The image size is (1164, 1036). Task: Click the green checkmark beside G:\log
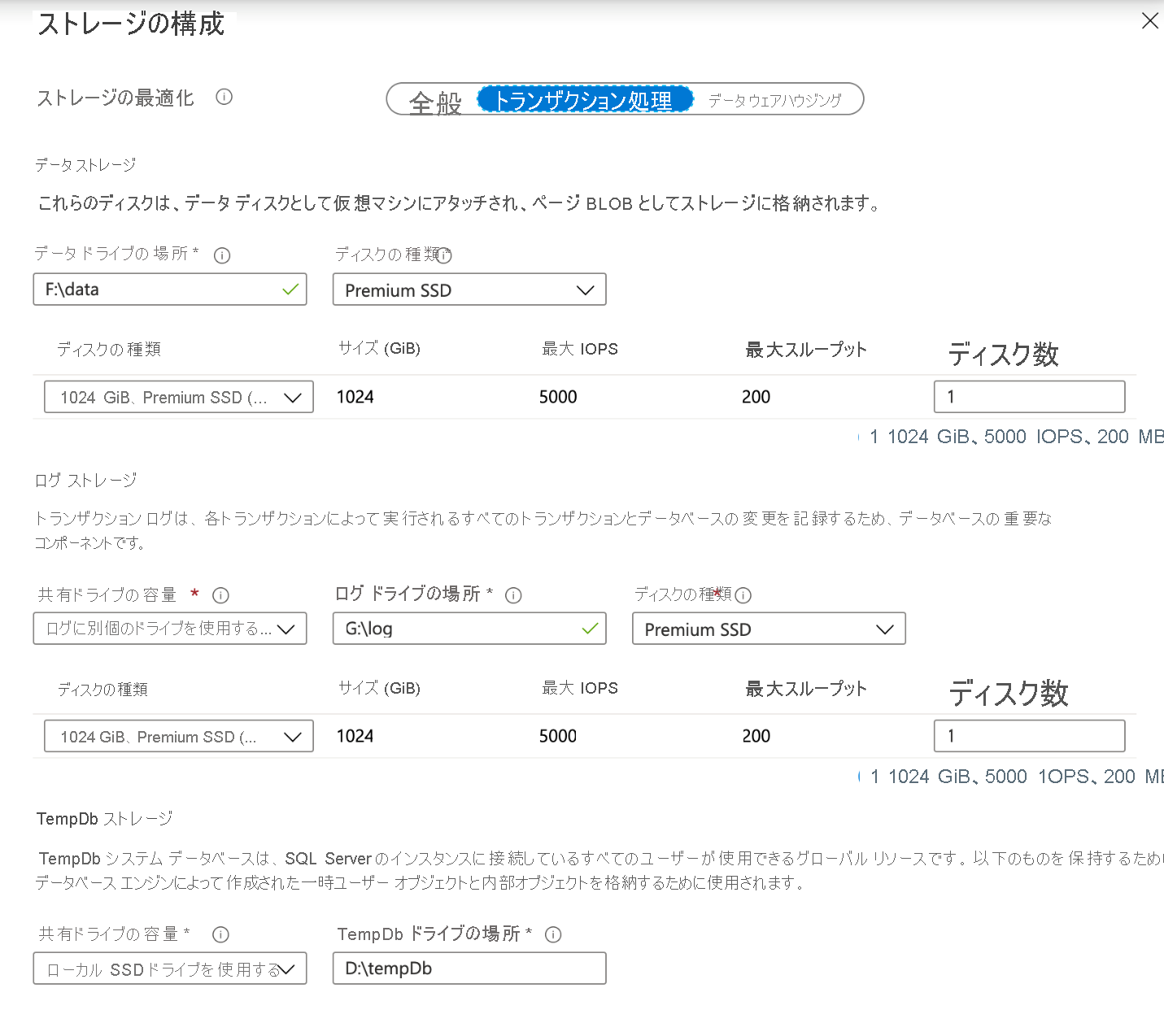[x=588, y=628]
